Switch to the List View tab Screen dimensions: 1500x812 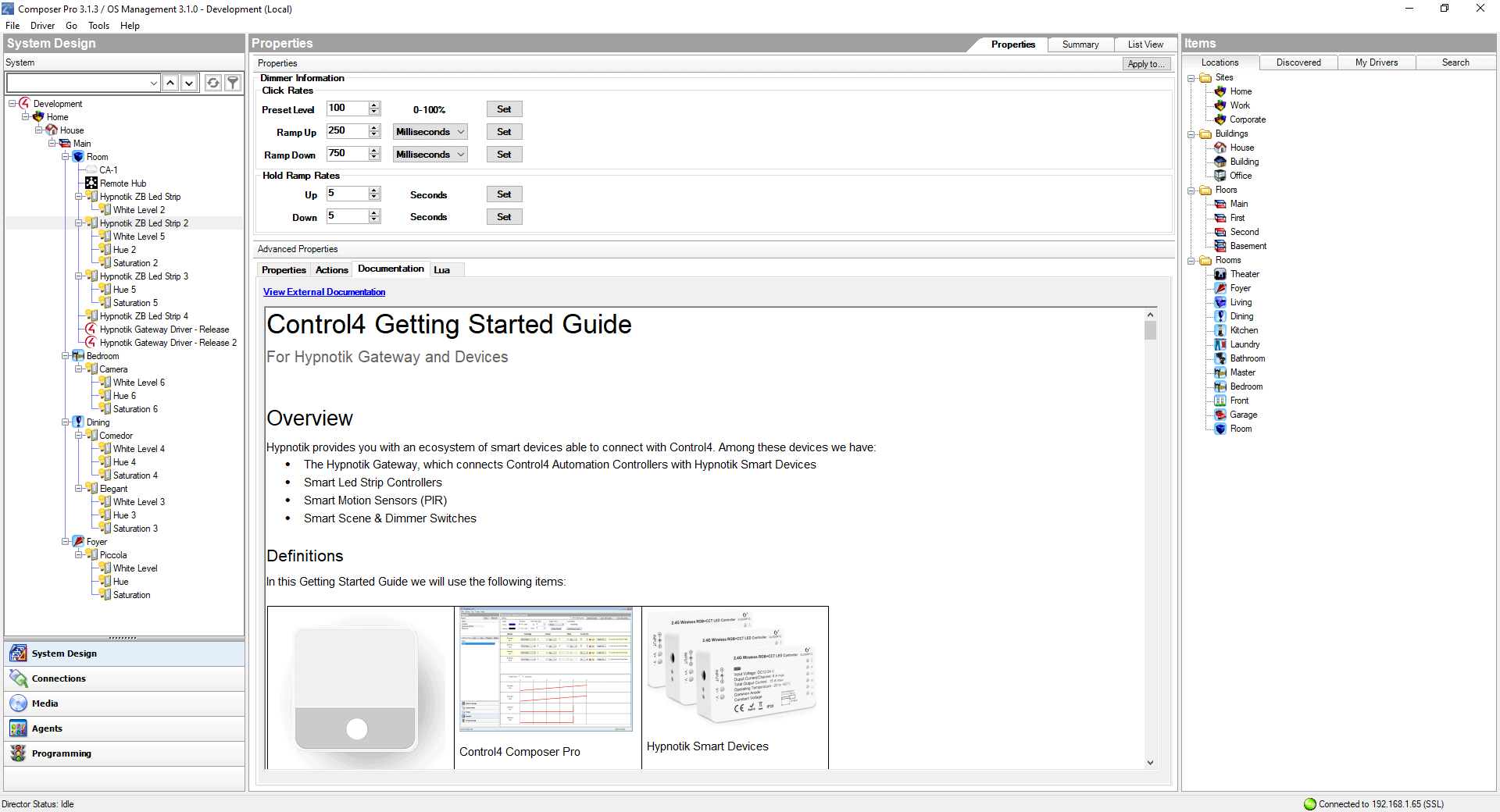pos(1145,45)
